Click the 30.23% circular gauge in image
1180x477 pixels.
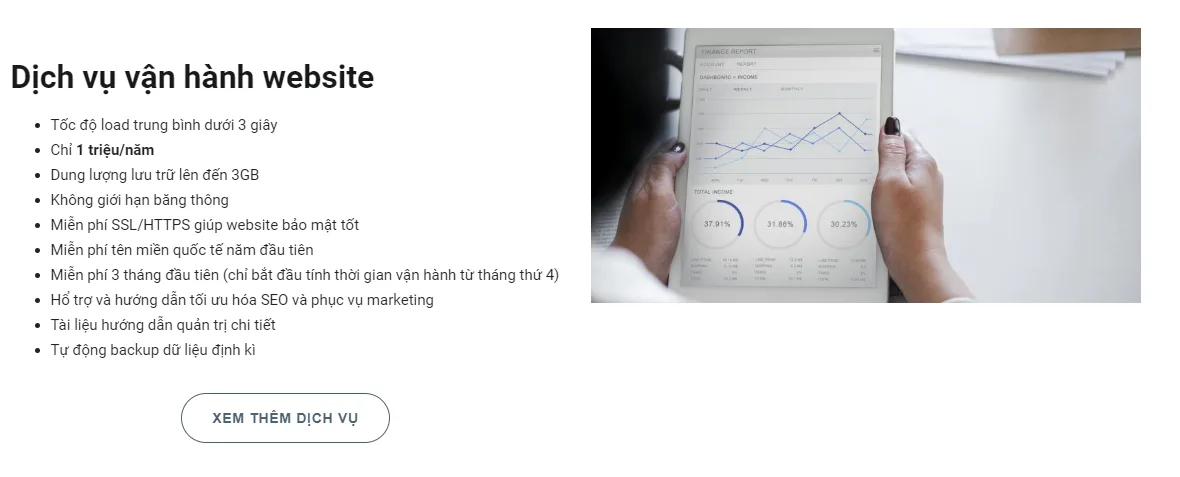(844, 224)
